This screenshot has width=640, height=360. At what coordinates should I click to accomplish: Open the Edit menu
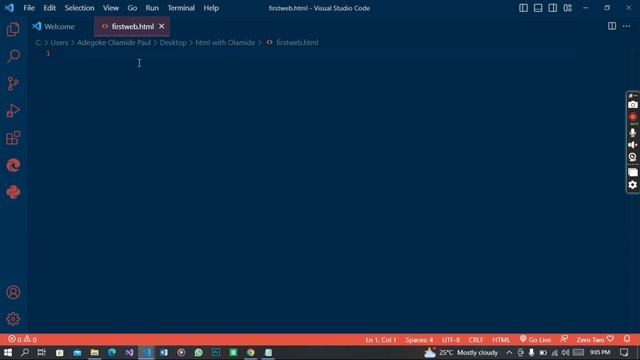tap(49, 8)
